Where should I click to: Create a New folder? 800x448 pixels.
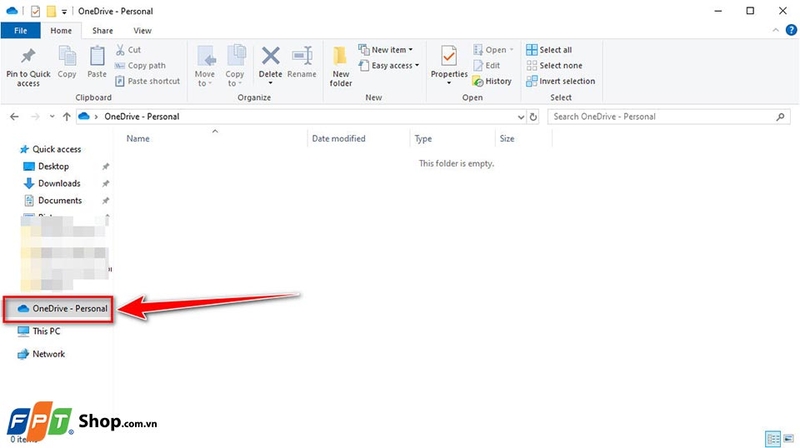pos(340,66)
